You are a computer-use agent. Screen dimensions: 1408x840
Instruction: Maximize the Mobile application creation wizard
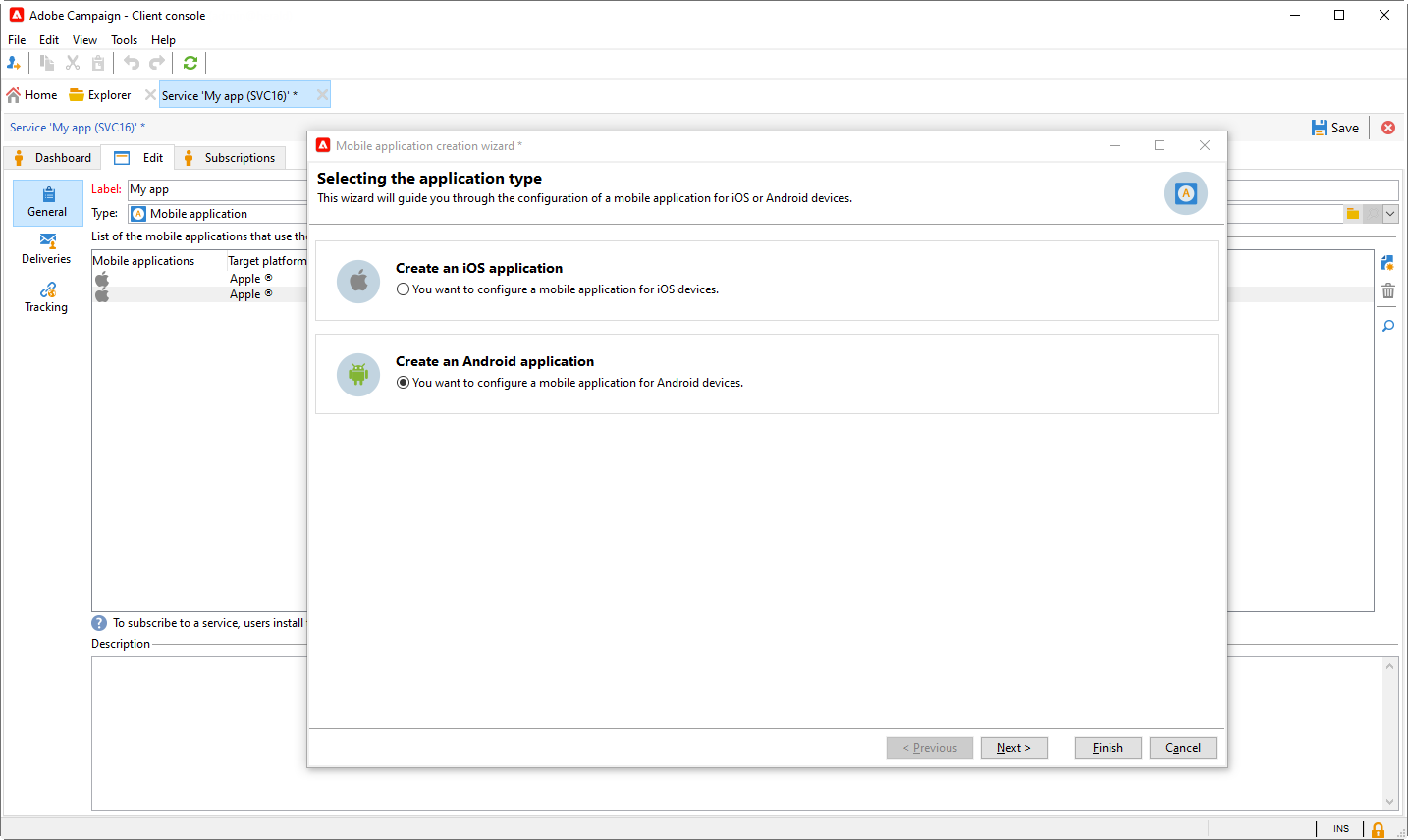[1160, 145]
